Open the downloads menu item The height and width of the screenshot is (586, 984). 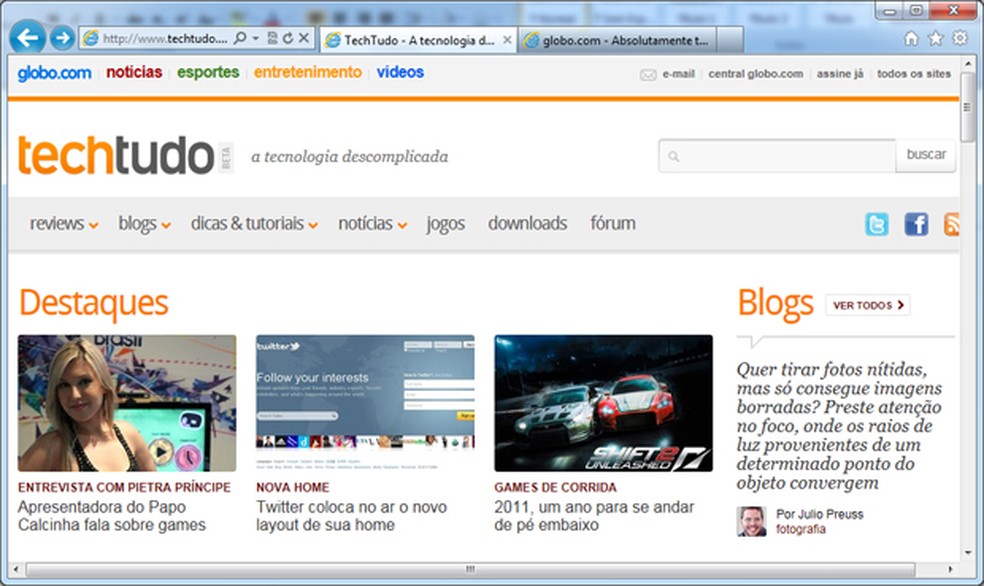pos(527,223)
